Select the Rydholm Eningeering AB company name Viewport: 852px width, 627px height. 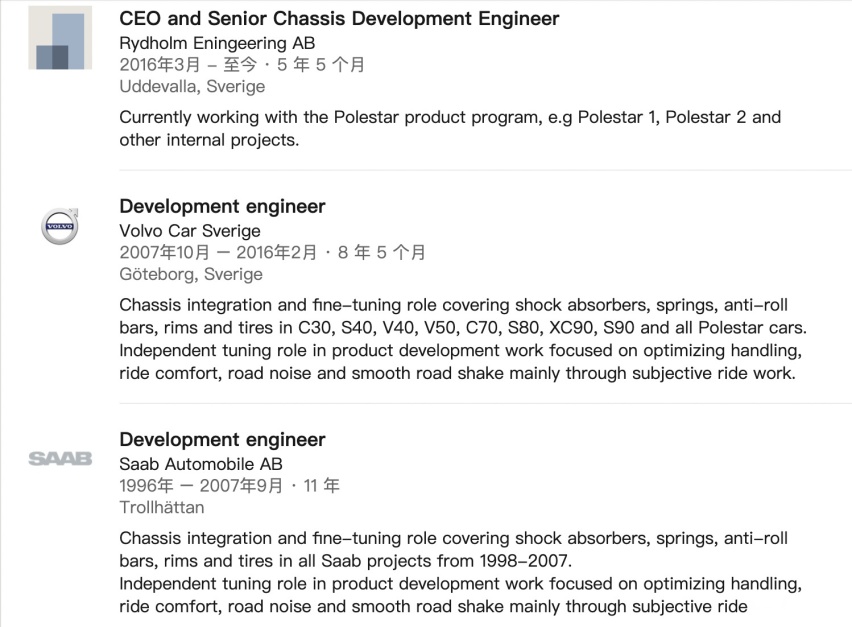coord(217,43)
